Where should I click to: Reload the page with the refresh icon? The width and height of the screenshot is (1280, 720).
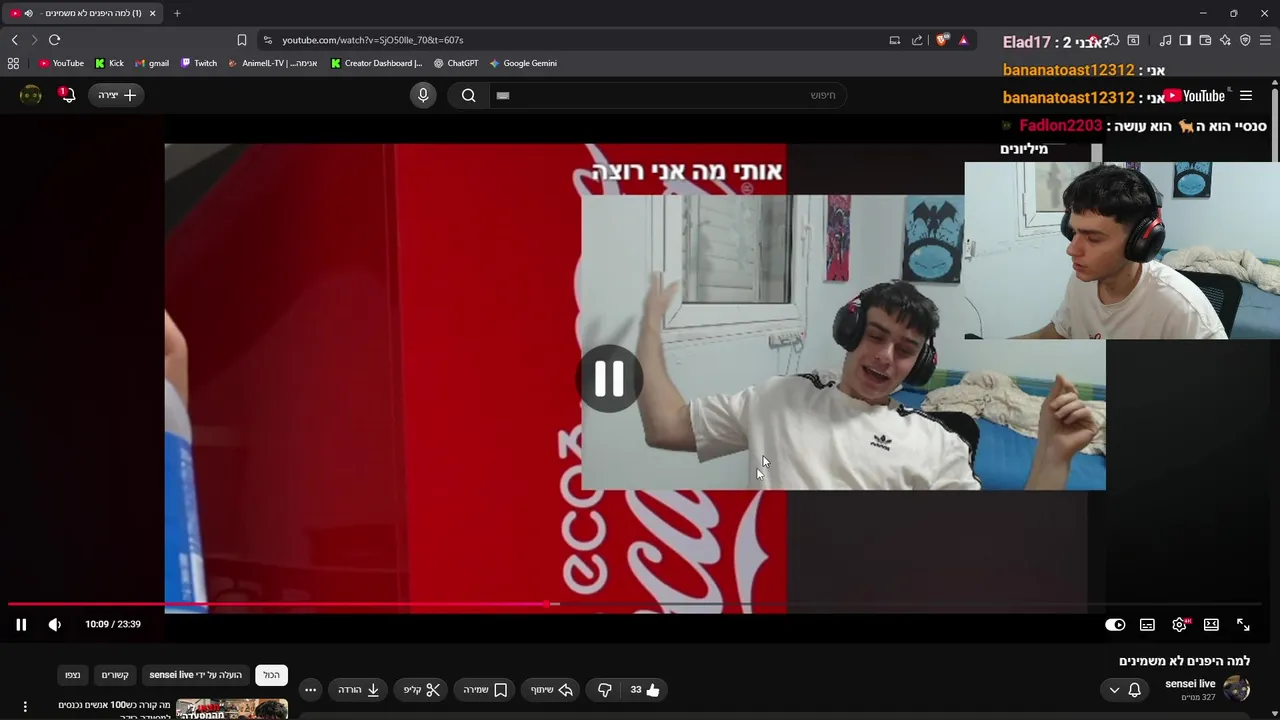tap(54, 40)
